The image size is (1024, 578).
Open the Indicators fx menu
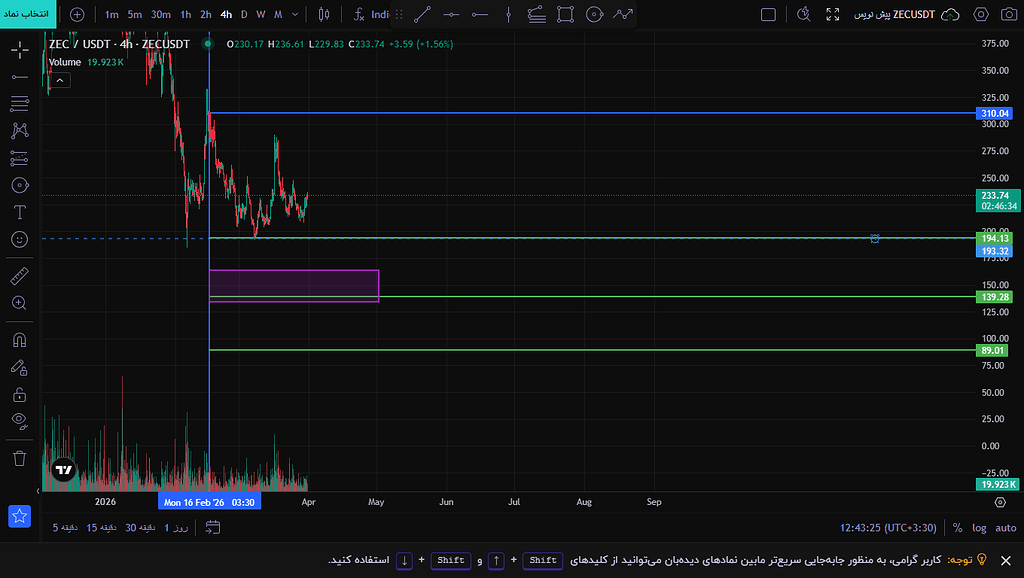371,14
